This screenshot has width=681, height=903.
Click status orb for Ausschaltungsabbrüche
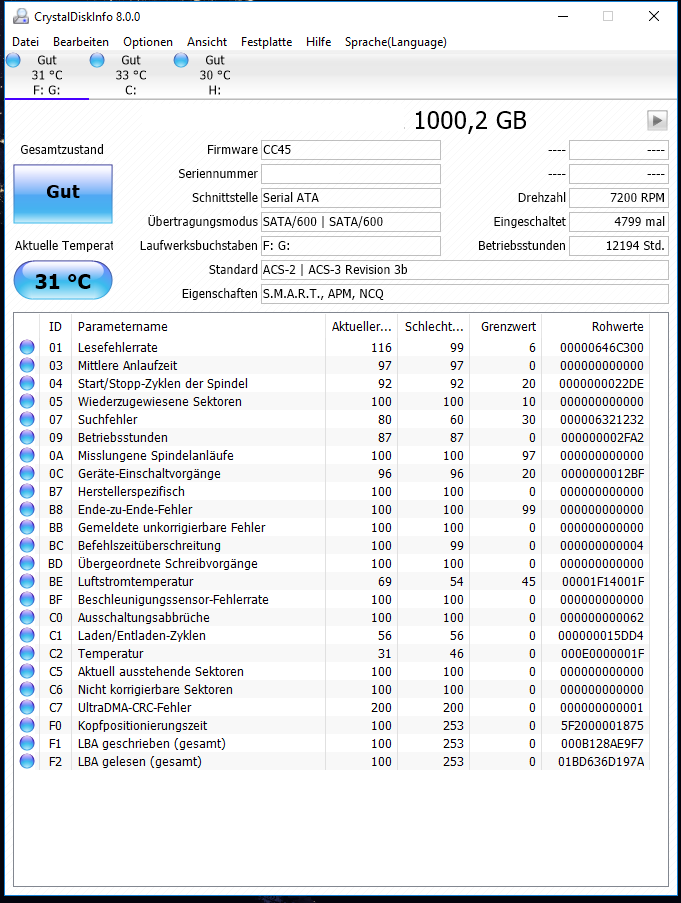(27, 617)
